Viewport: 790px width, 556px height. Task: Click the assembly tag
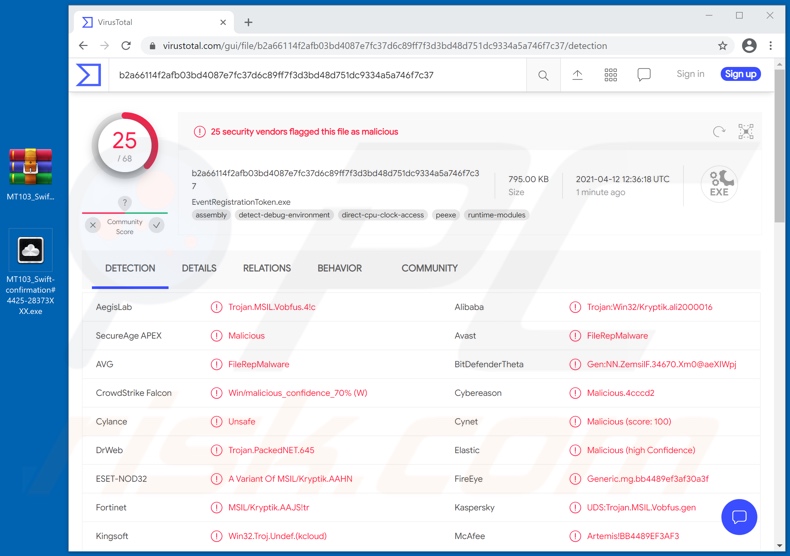click(211, 215)
